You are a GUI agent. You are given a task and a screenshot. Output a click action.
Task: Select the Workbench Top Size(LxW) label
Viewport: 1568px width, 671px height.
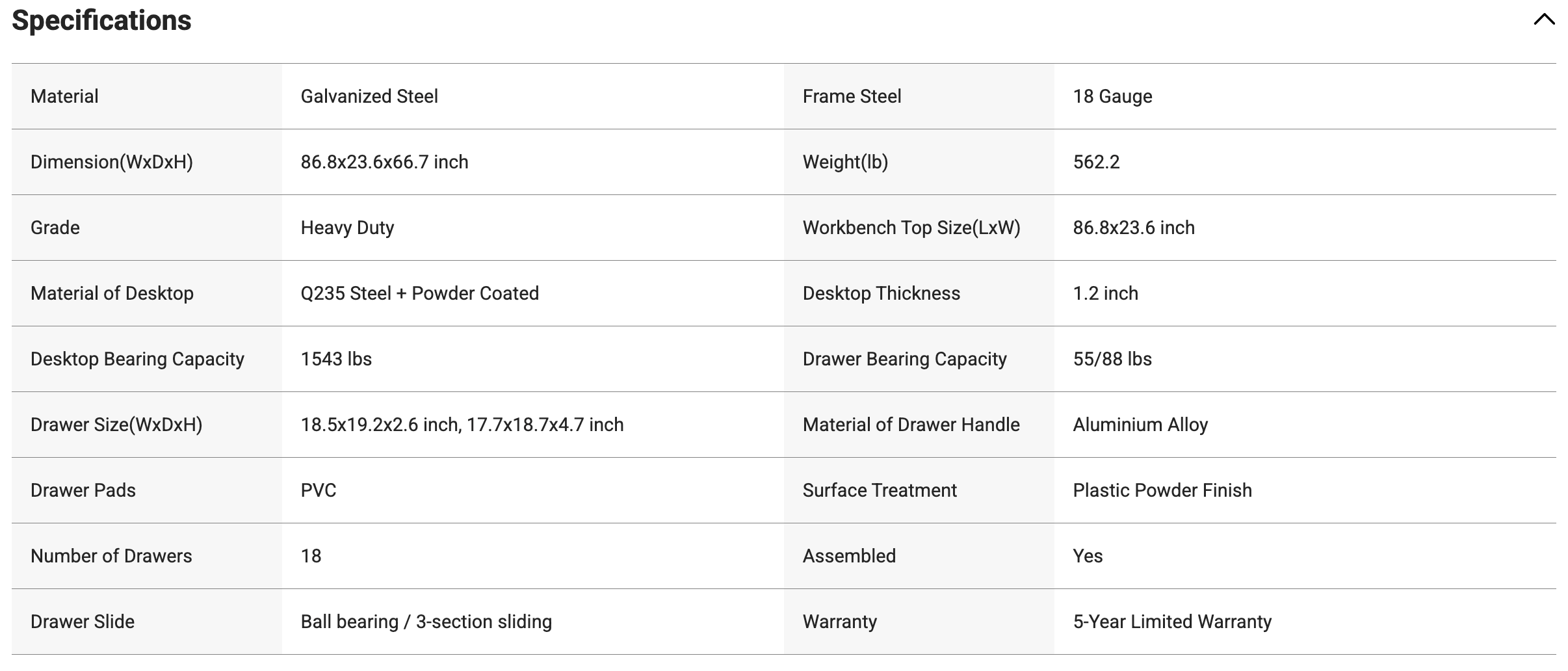911,228
